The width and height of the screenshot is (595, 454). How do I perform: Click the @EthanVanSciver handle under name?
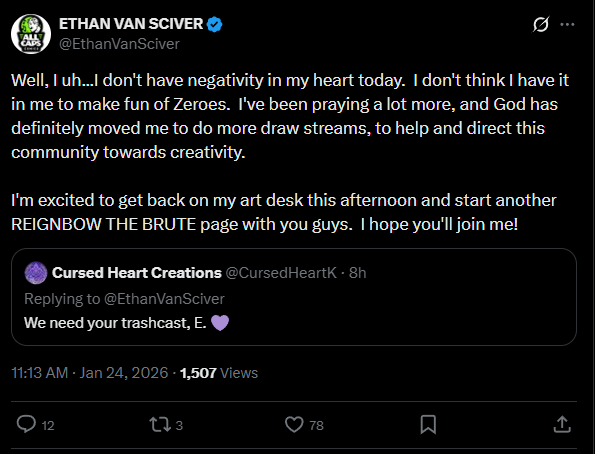119,44
